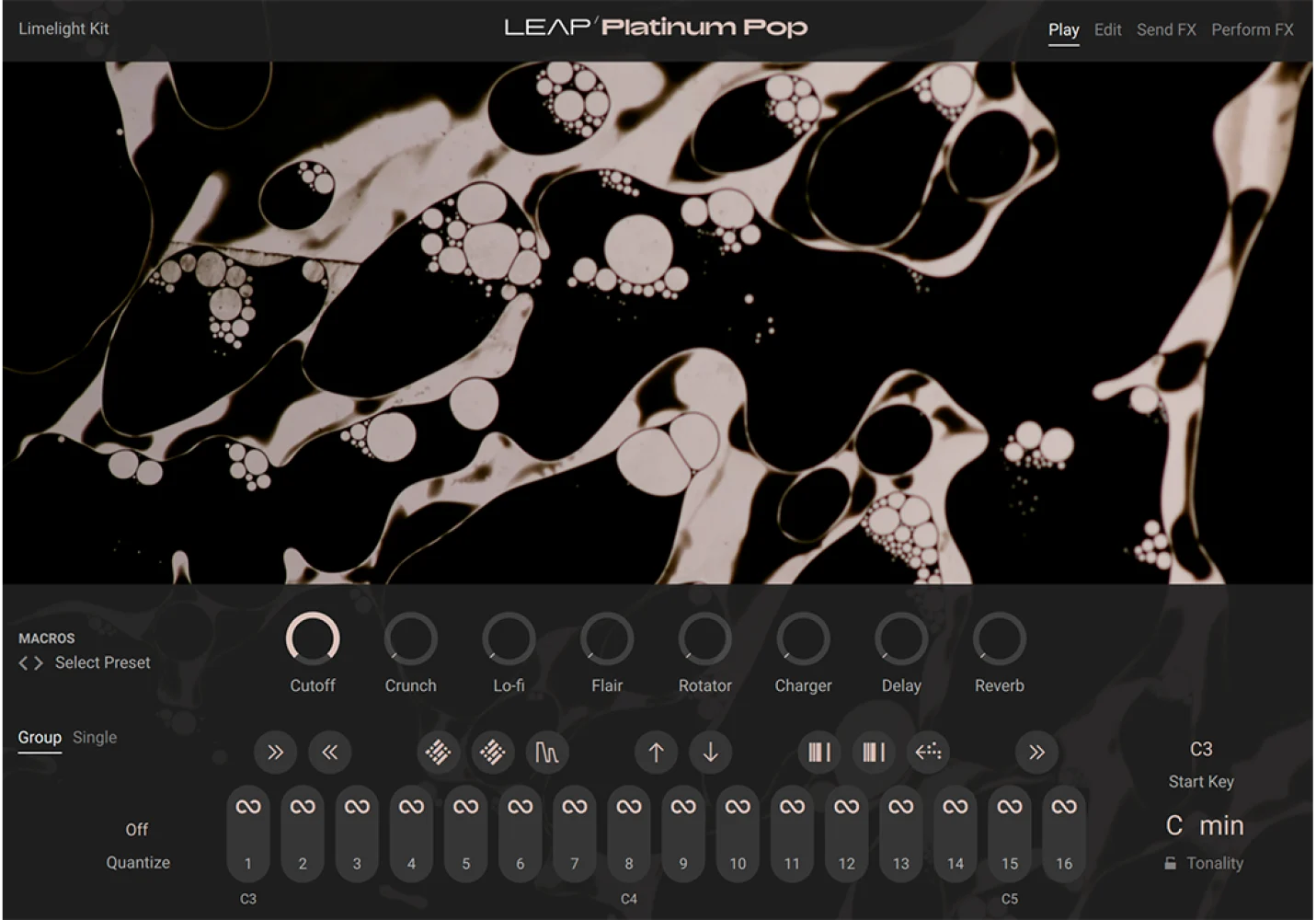
Task: Click the first randomize dice icon
Action: pyautogui.click(x=439, y=752)
